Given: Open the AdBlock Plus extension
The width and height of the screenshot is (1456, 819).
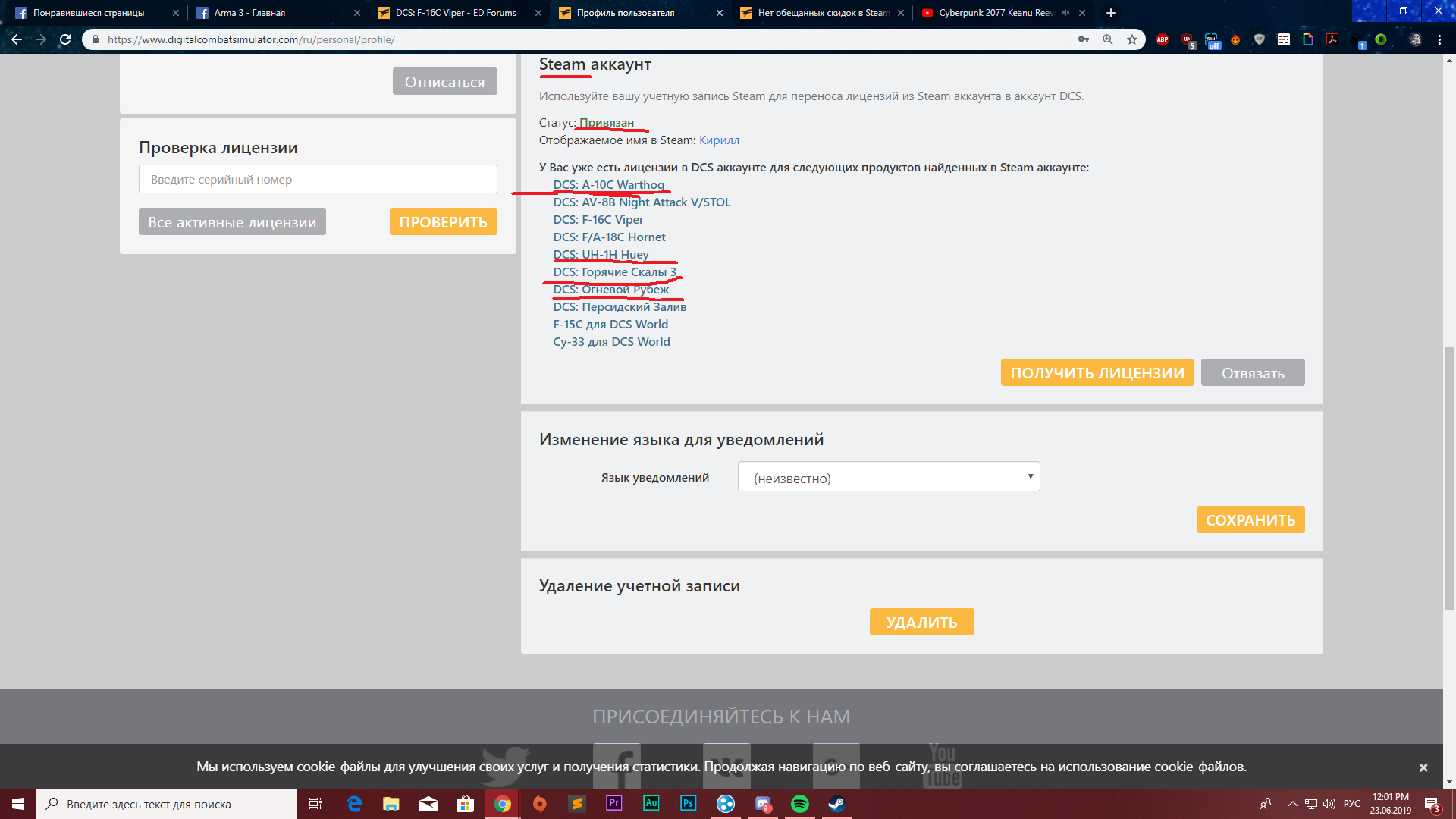Looking at the screenshot, I should pos(1163,39).
